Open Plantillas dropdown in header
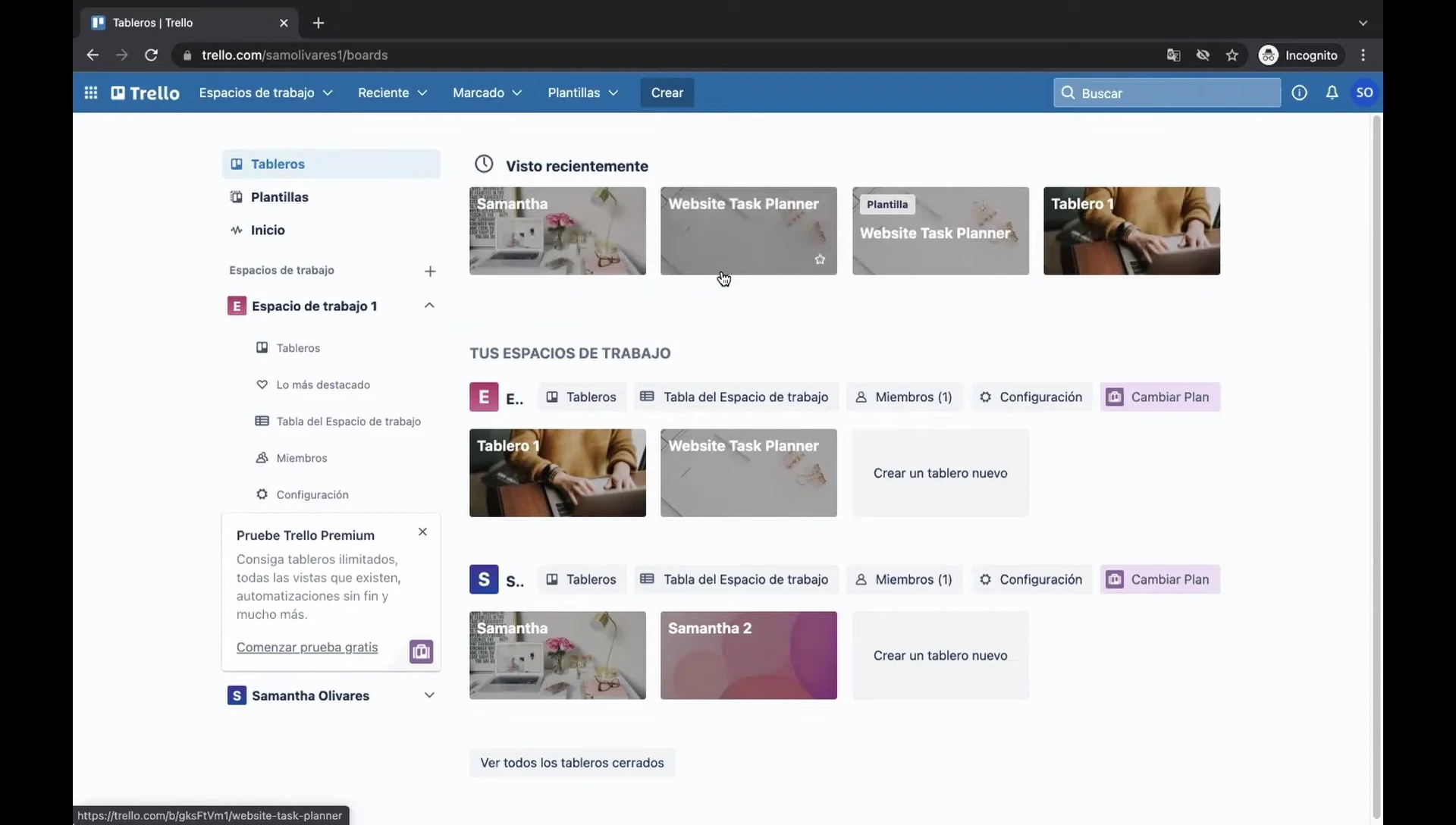The height and width of the screenshot is (825, 1456). (x=582, y=93)
